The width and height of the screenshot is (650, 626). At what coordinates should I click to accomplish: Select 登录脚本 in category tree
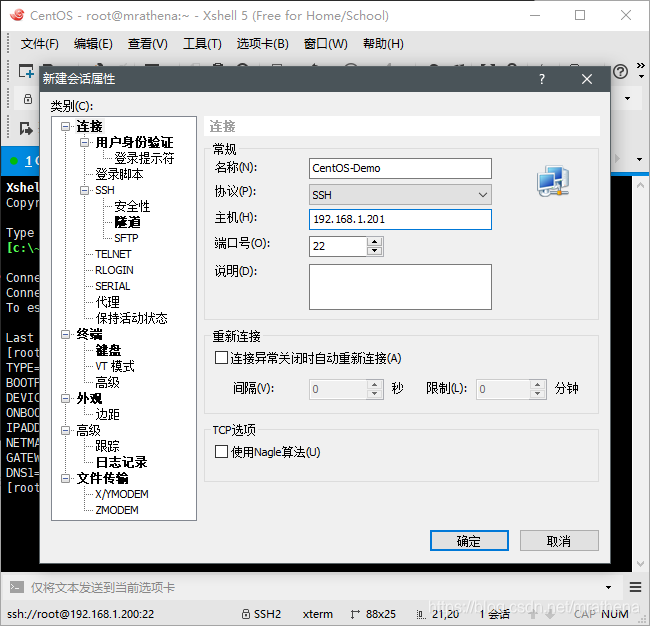coord(119,174)
